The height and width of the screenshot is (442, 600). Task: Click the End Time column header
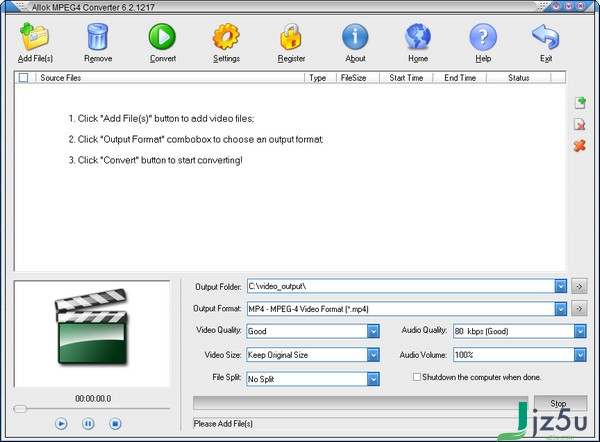pos(460,78)
